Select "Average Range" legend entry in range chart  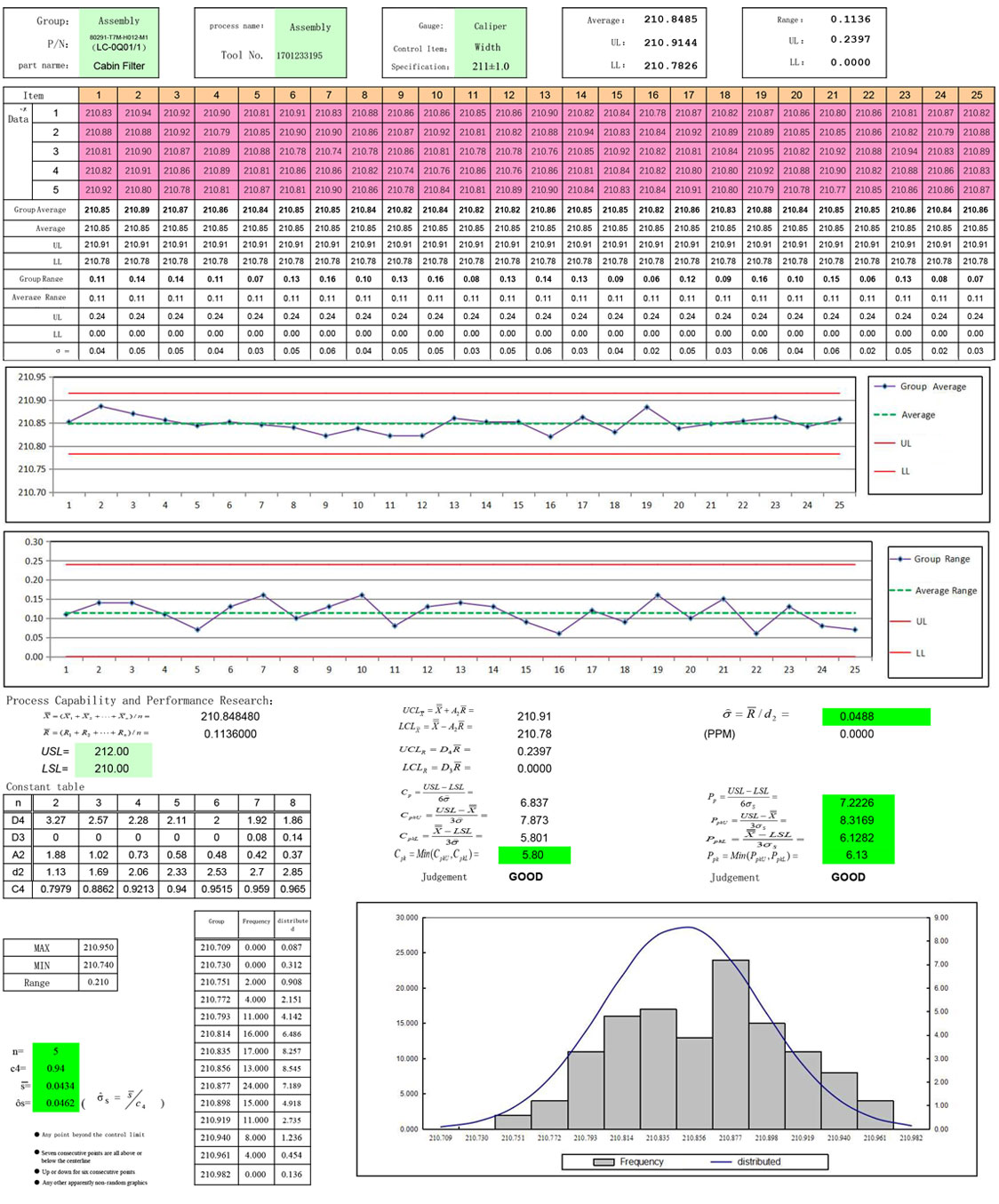click(933, 591)
